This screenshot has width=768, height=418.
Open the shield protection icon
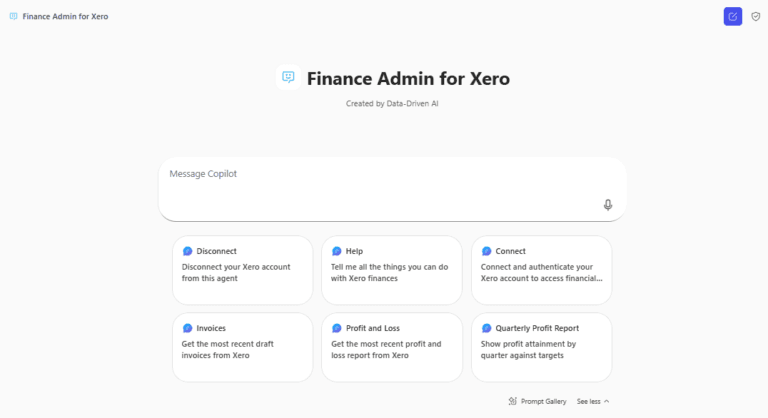point(756,16)
